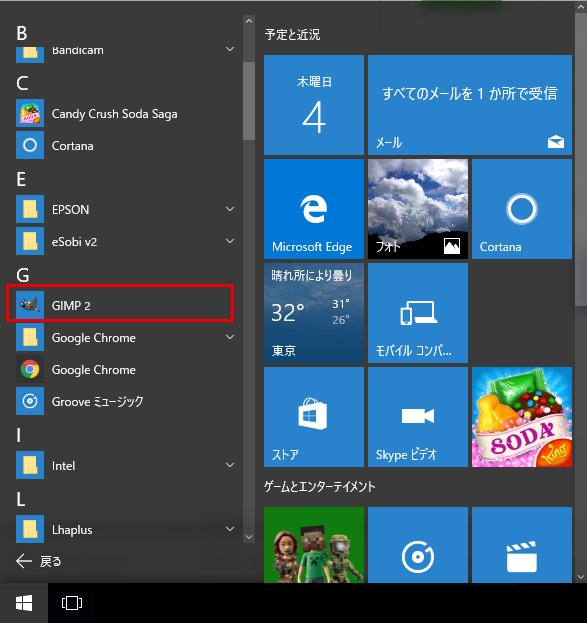The width and height of the screenshot is (587, 623).
Task: Launch Google Chrome browser app entry
Action: [120, 370]
